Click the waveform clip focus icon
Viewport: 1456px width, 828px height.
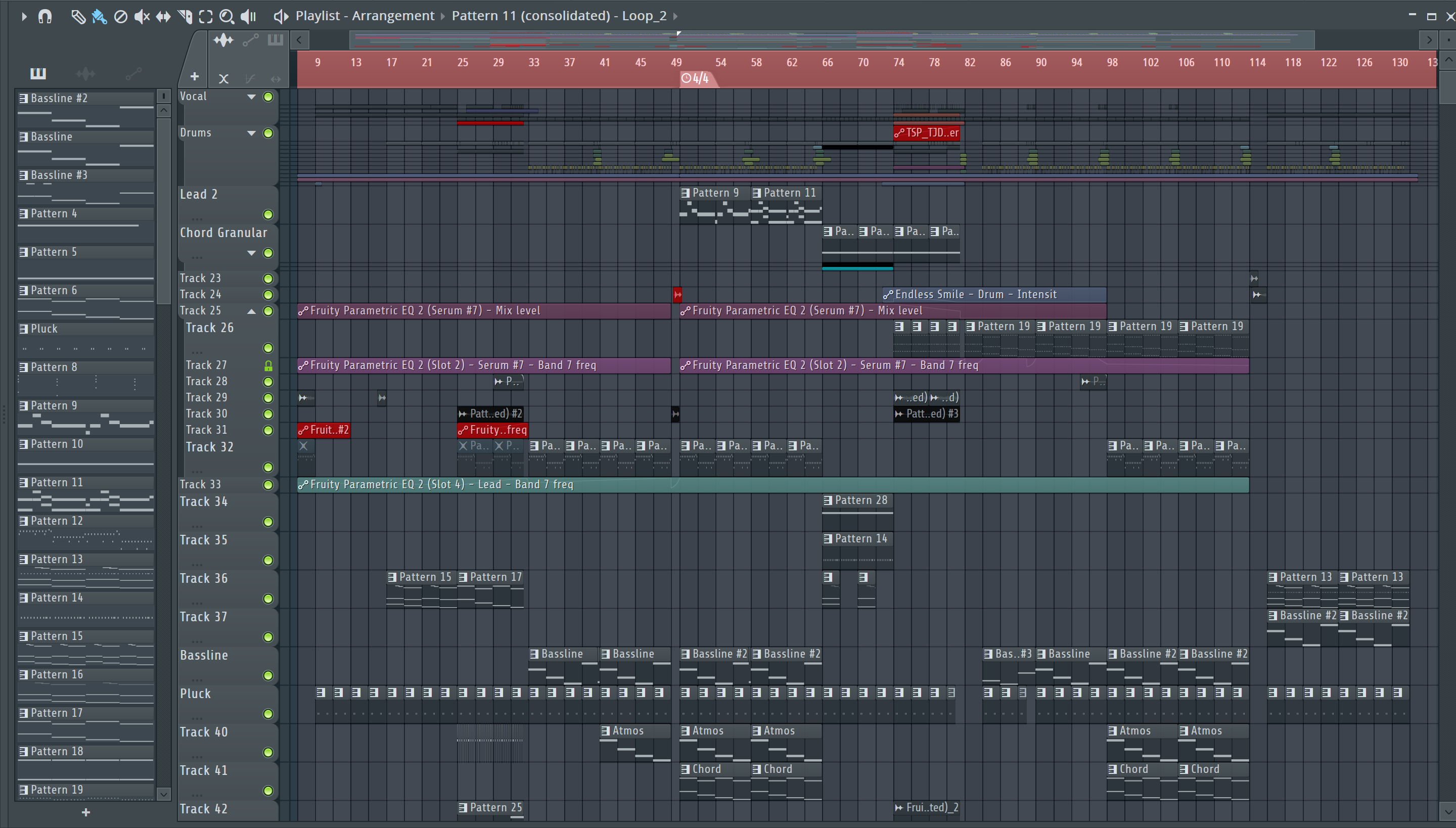tap(223, 40)
